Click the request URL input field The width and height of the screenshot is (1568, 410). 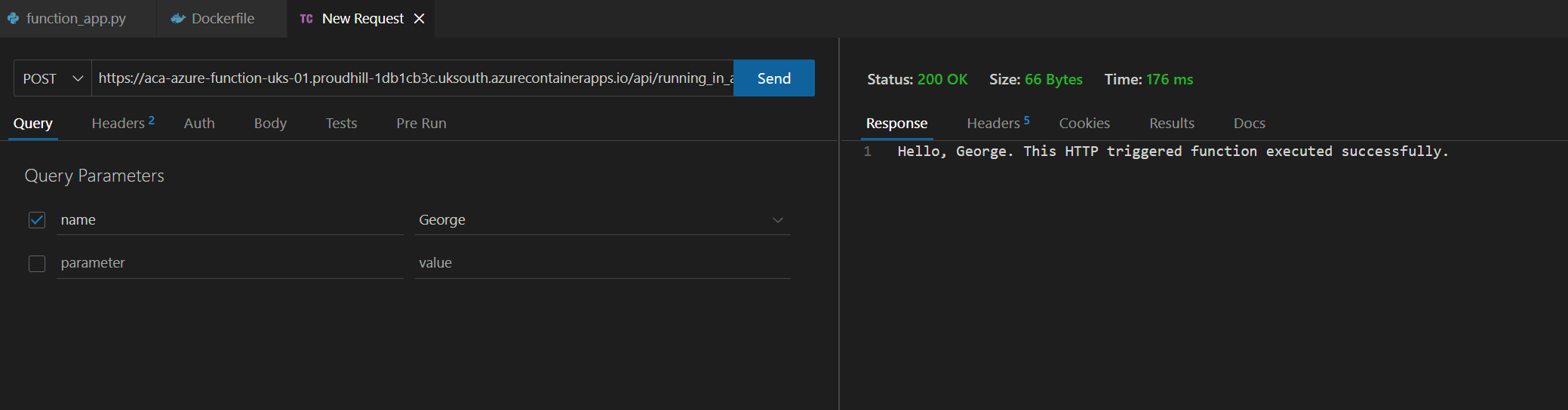(x=412, y=78)
